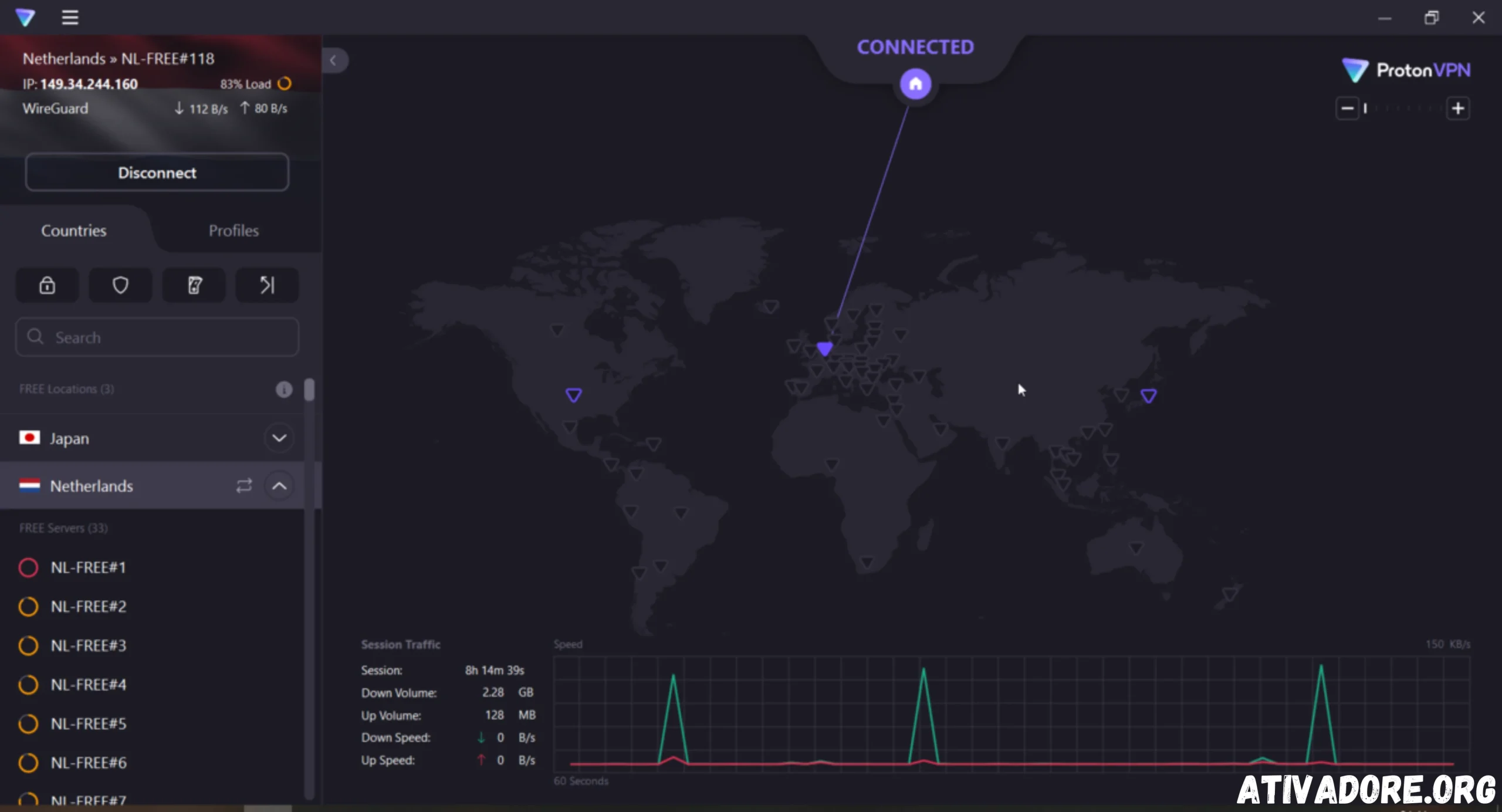1502x812 pixels.
Task: Select server NL-FREE#1
Action: [89, 567]
